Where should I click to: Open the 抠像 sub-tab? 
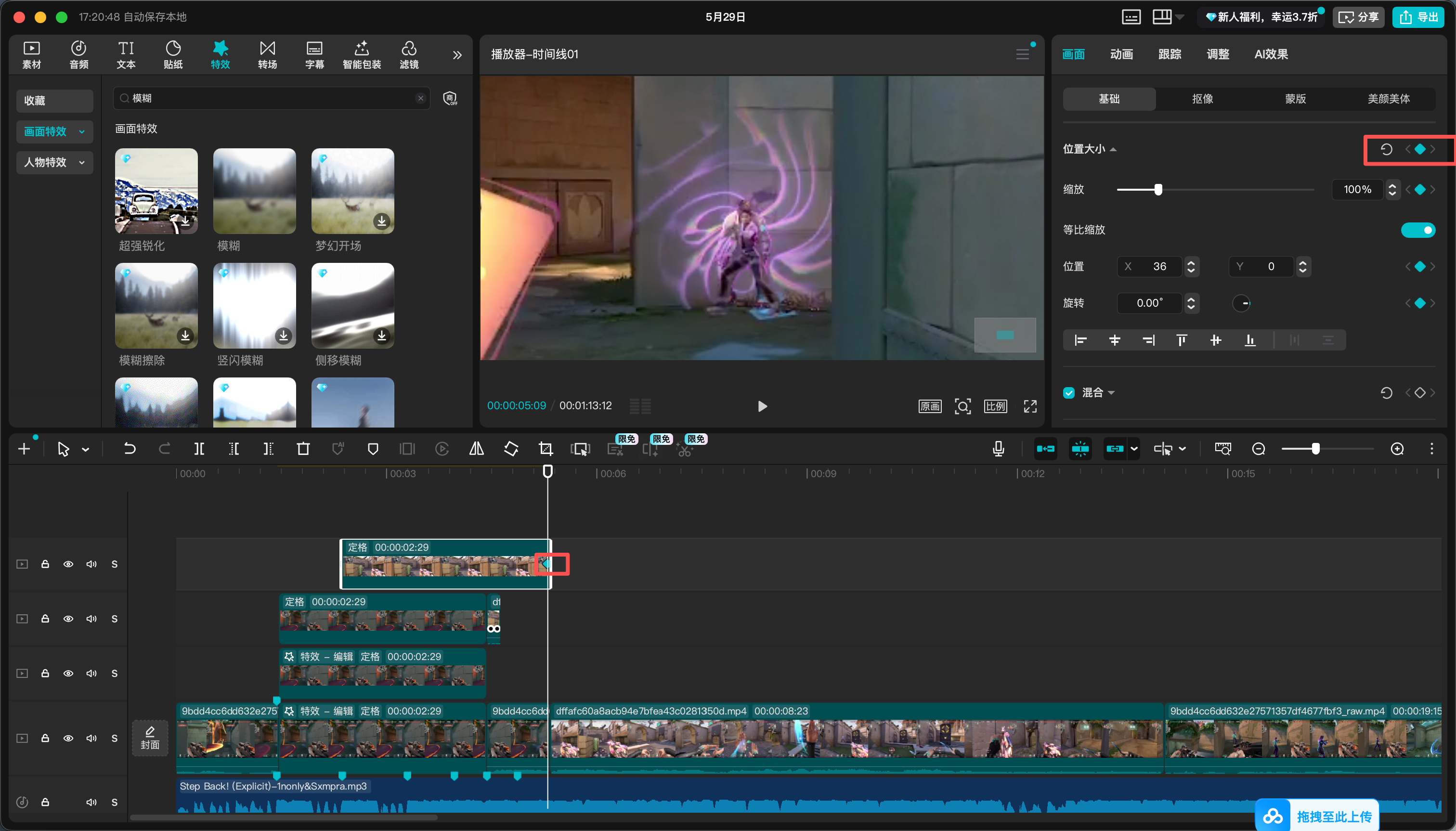pos(1202,99)
